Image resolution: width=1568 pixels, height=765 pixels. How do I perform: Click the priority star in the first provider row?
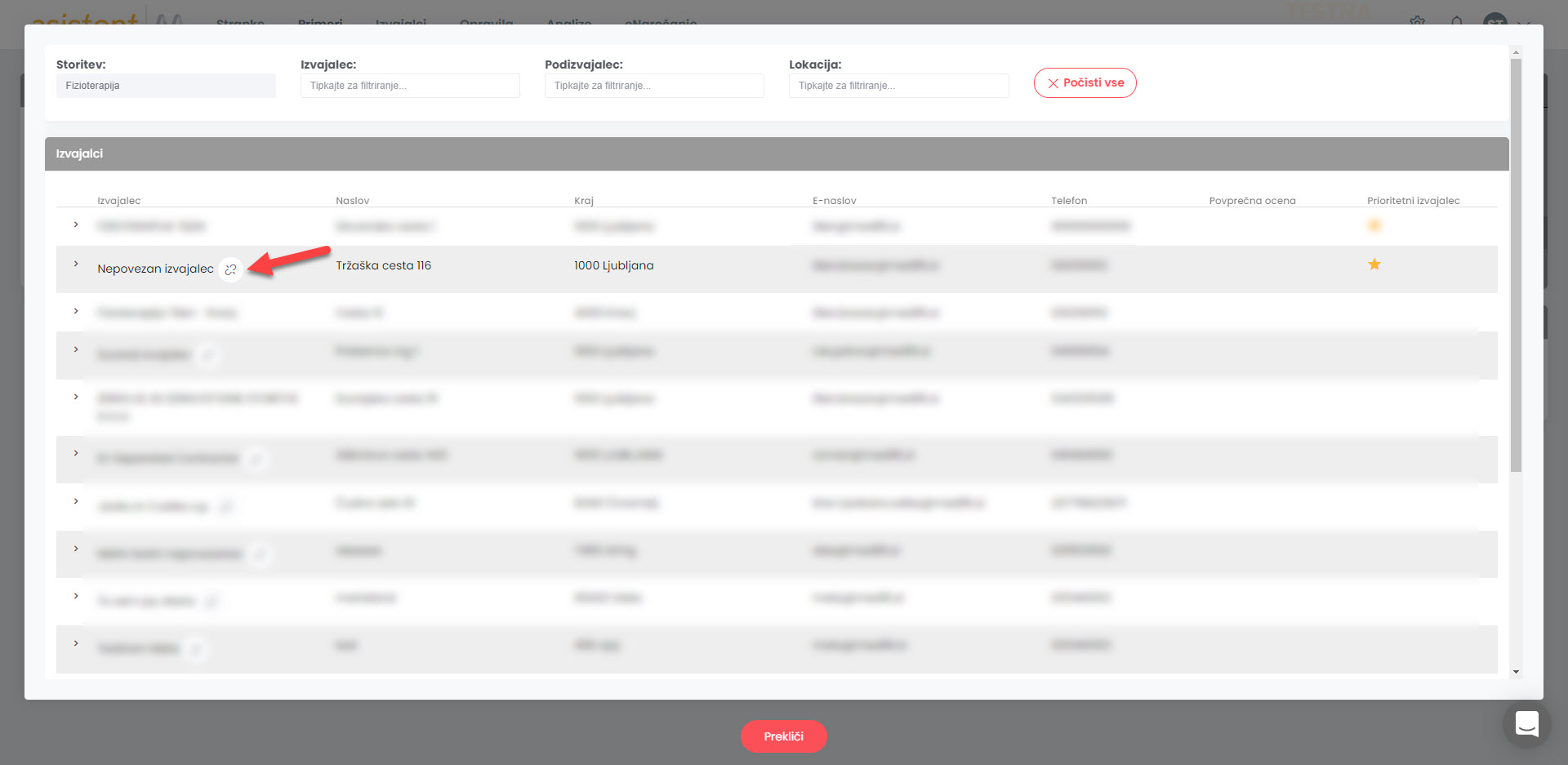1374,225
